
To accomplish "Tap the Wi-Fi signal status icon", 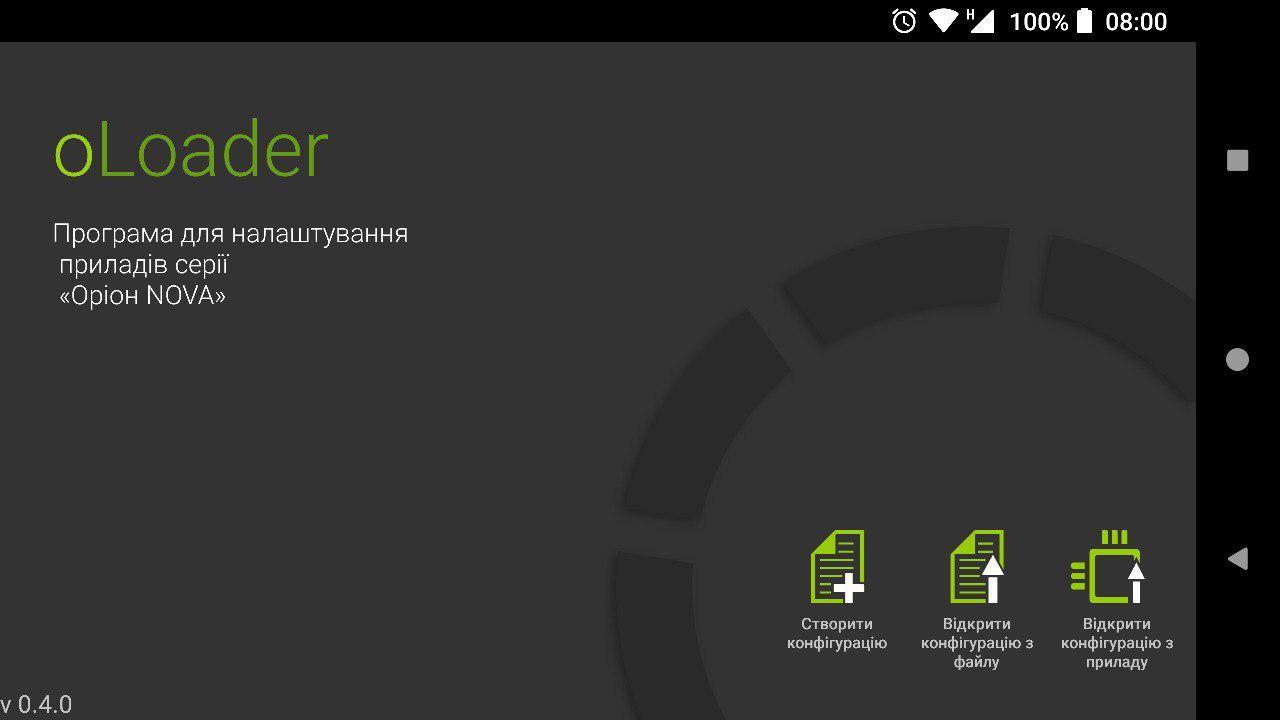I will (x=943, y=21).
